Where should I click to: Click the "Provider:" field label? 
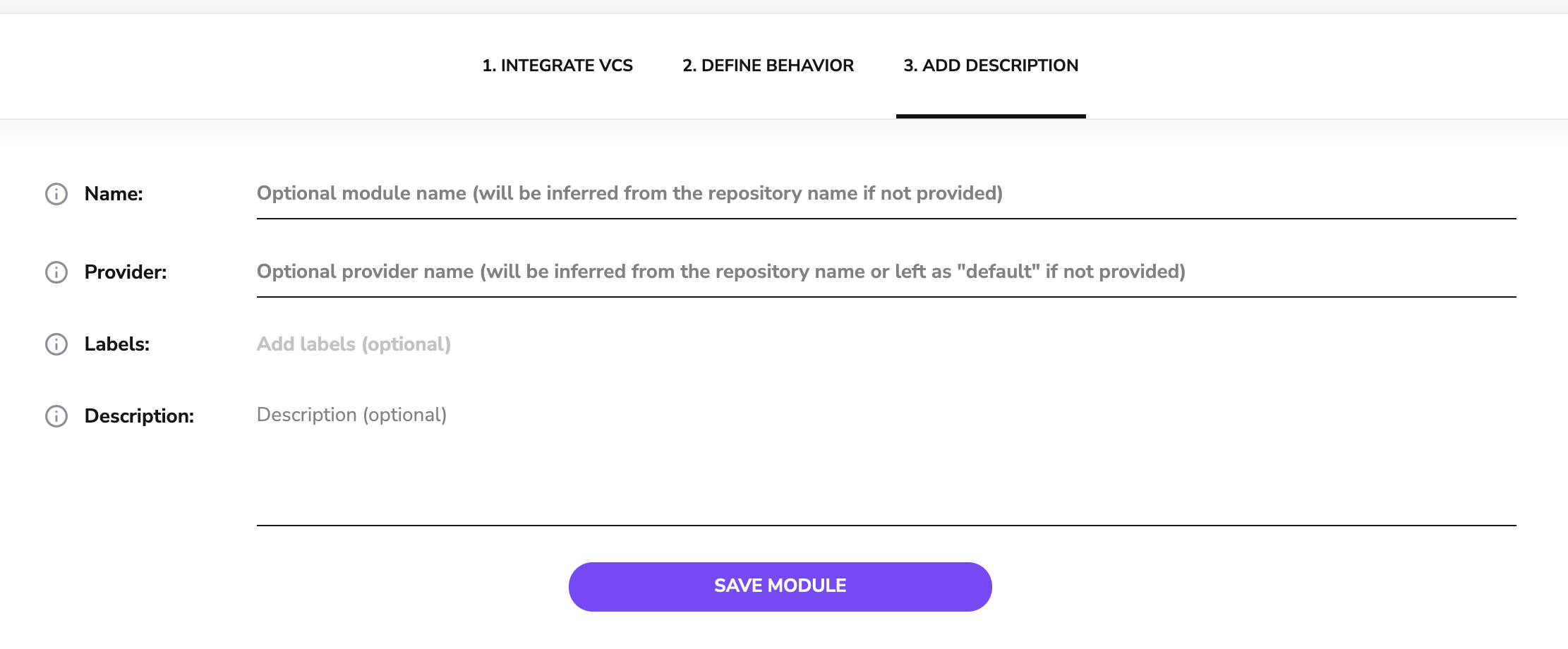(126, 272)
